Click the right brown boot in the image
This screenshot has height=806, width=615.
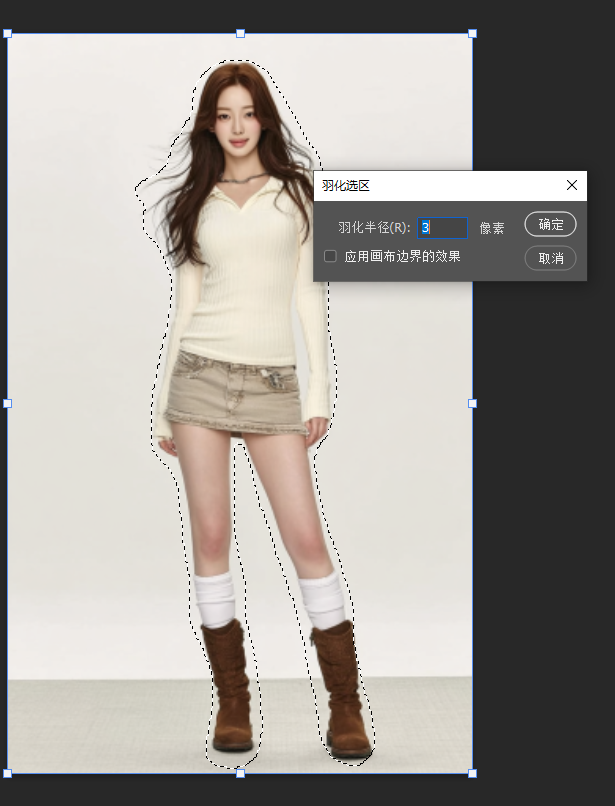[338, 690]
